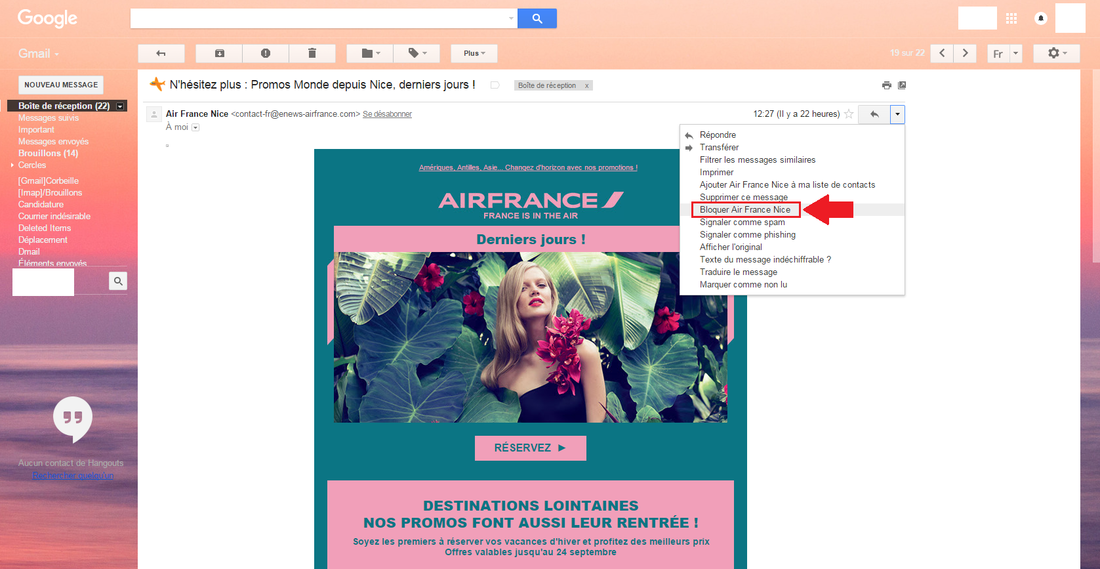Open Deleted Items label

click(x=44, y=228)
